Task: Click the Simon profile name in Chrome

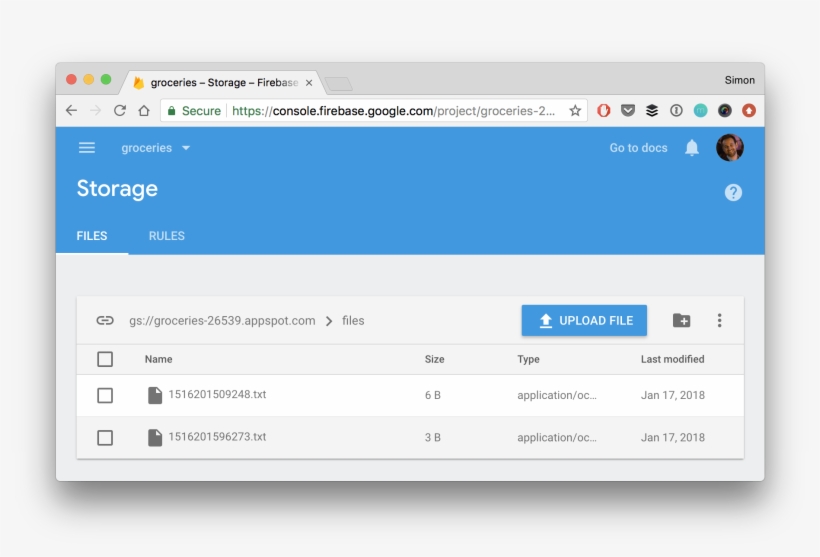Action: pyautogui.click(x=739, y=80)
